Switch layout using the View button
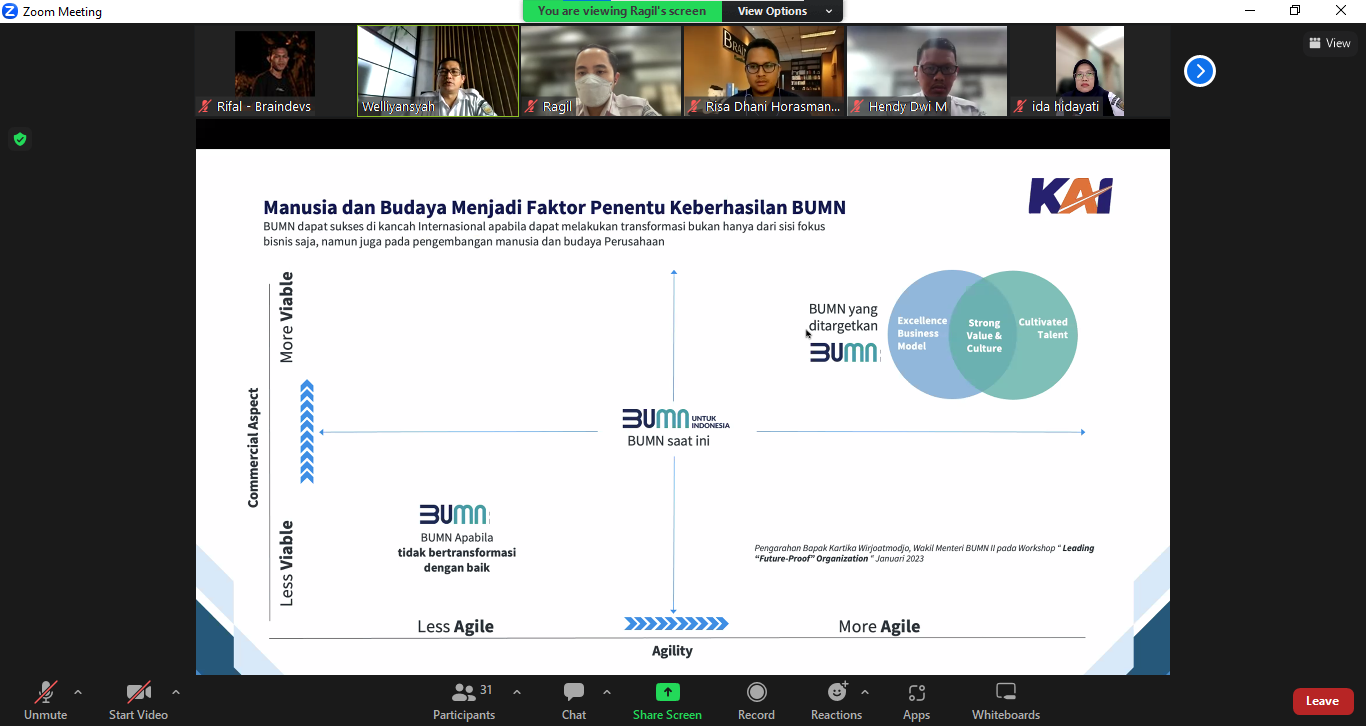The width and height of the screenshot is (1366, 726). [1330, 43]
